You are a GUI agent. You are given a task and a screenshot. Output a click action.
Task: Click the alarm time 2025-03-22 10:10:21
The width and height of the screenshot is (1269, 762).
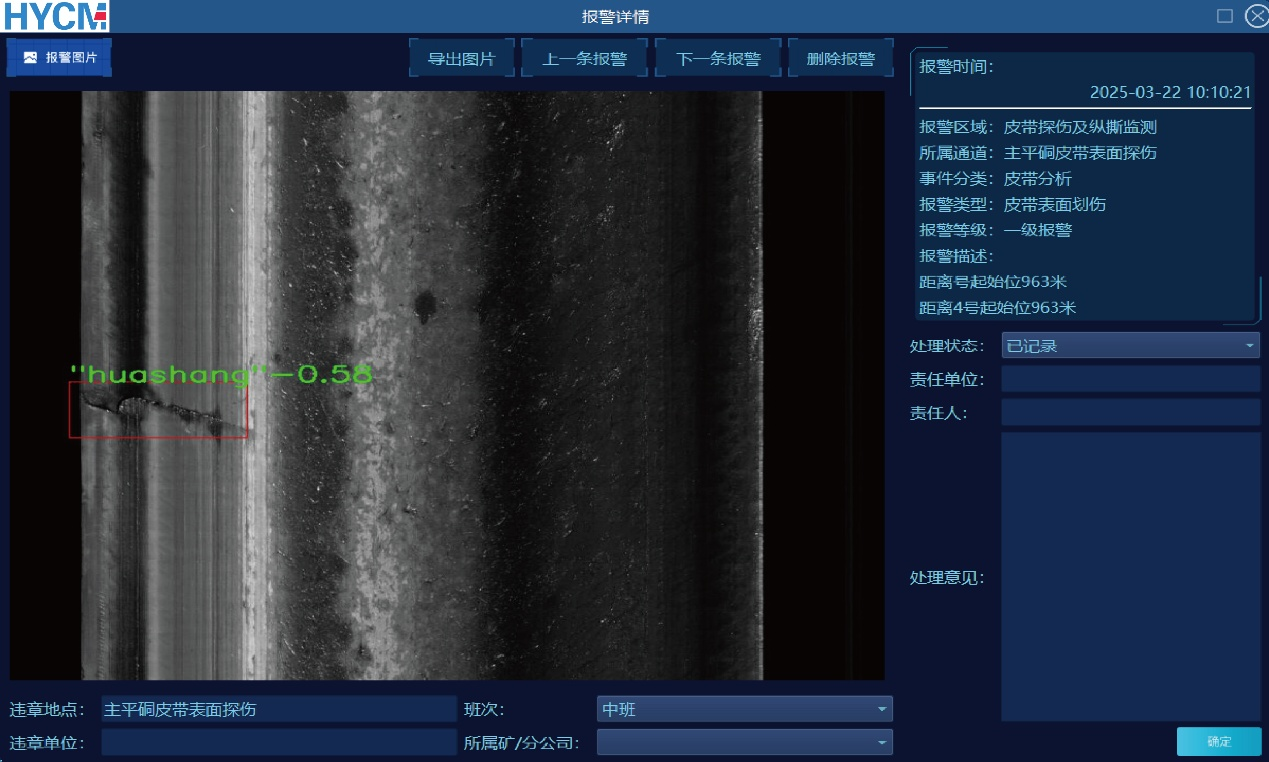(1170, 92)
